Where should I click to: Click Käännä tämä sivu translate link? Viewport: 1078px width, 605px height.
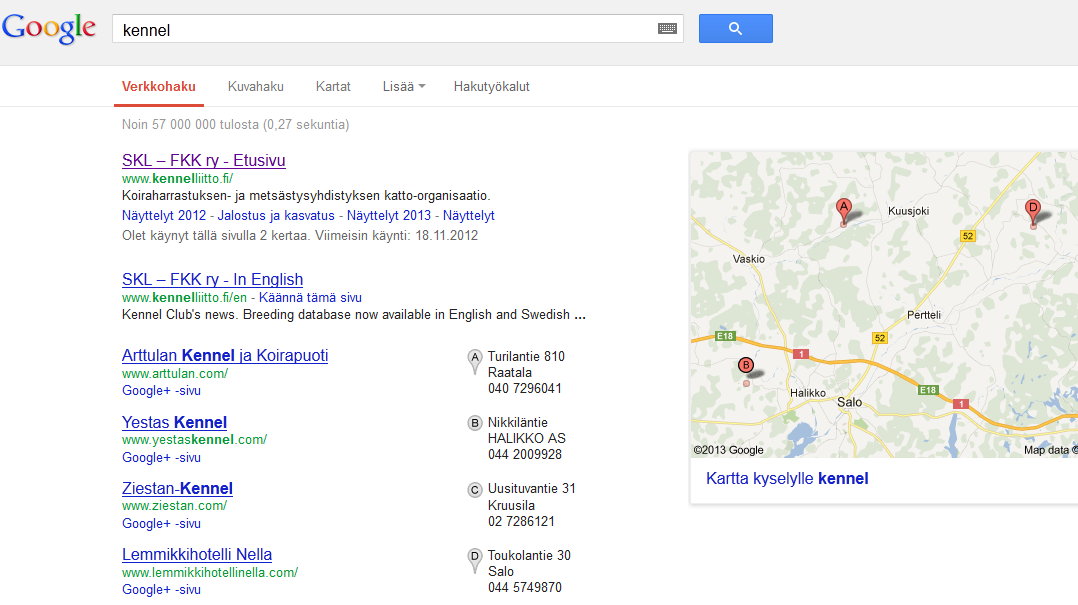tap(310, 298)
